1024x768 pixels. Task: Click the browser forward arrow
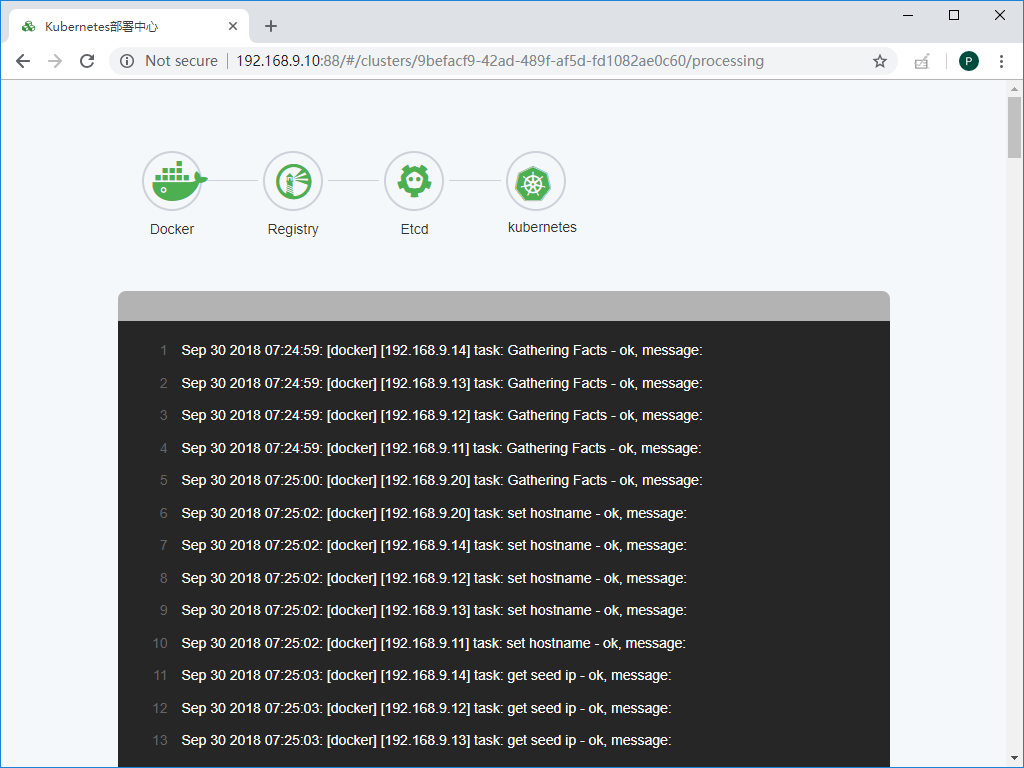[55, 61]
